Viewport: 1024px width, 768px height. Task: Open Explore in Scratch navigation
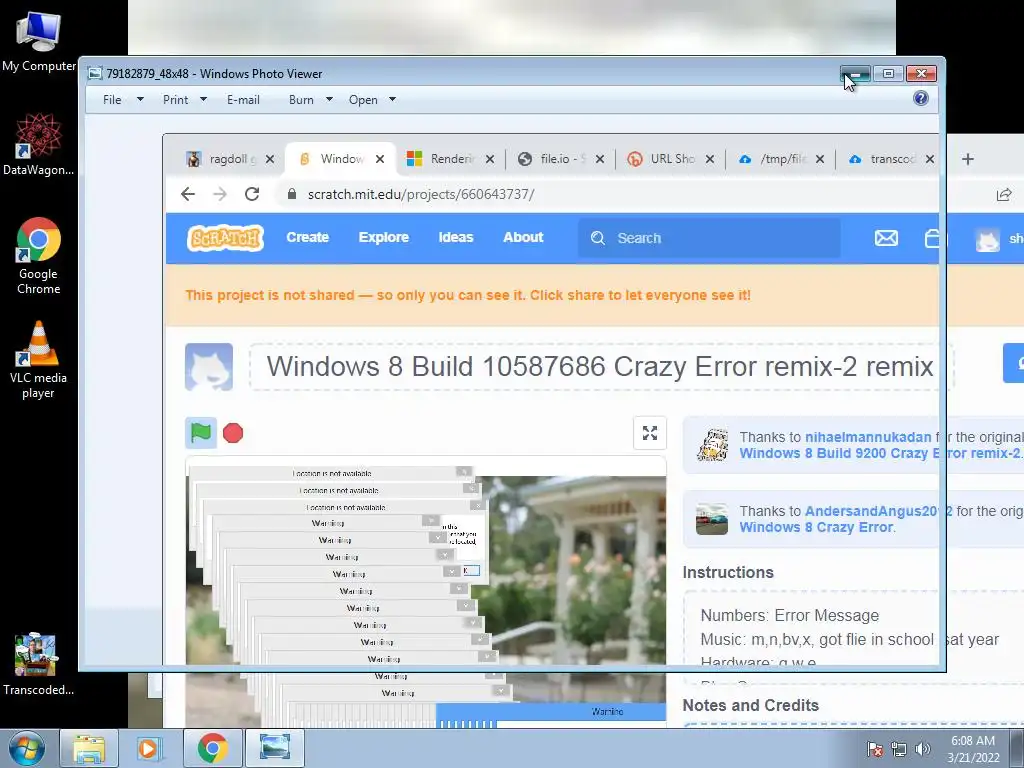383,238
